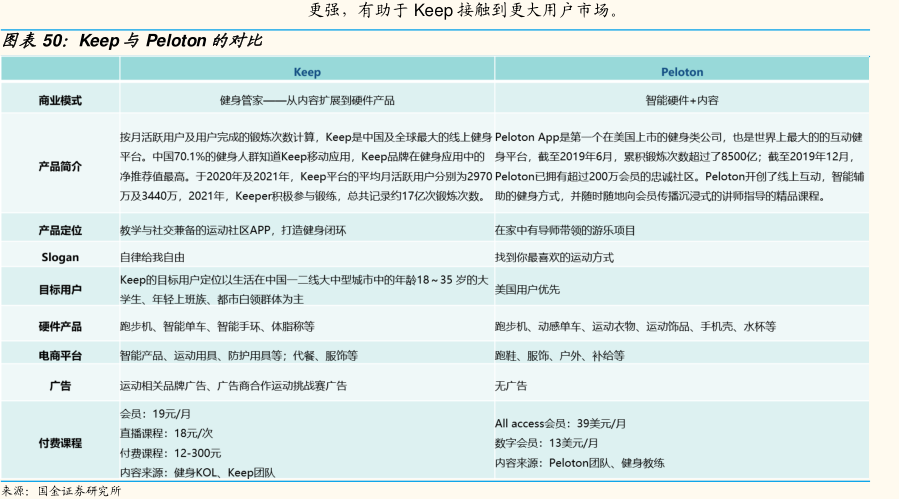Click Keep's slogan 自律给我自由

[x=152, y=257]
